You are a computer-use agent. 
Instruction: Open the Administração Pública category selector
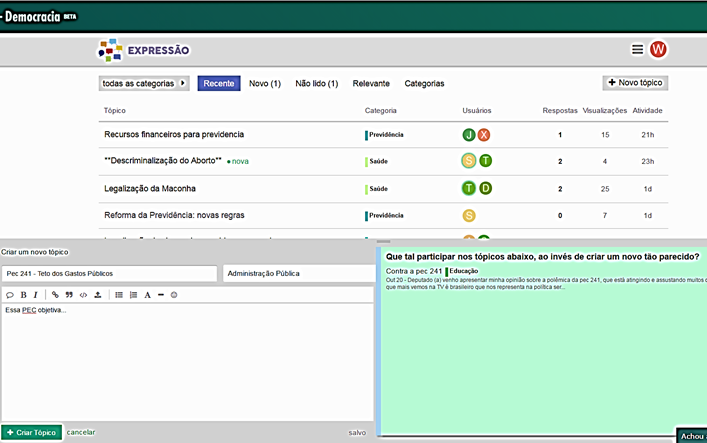tap(297, 273)
